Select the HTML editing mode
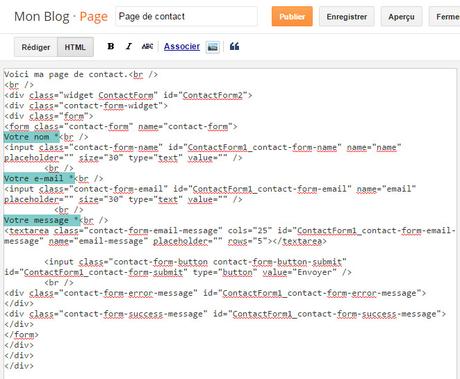The width and height of the screenshot is (460, 379). click(75, 47)
